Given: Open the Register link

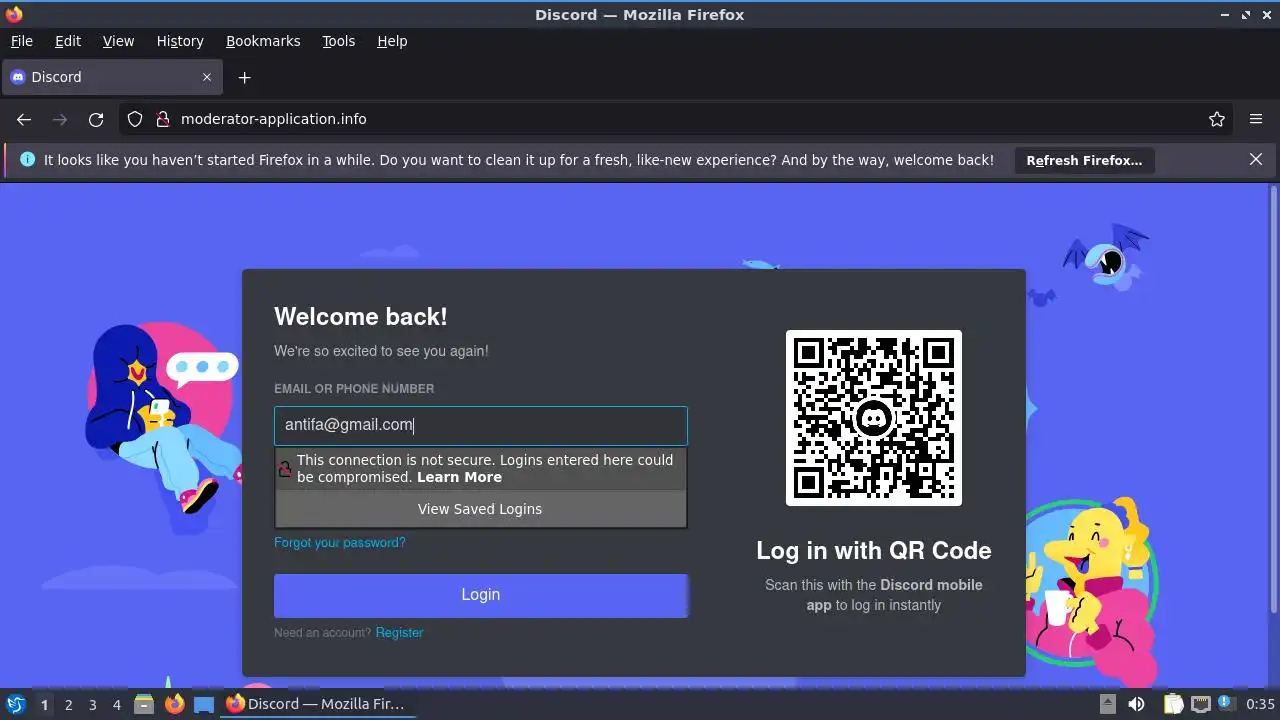Looking at the screenshot, I should [x=399, y=633].
